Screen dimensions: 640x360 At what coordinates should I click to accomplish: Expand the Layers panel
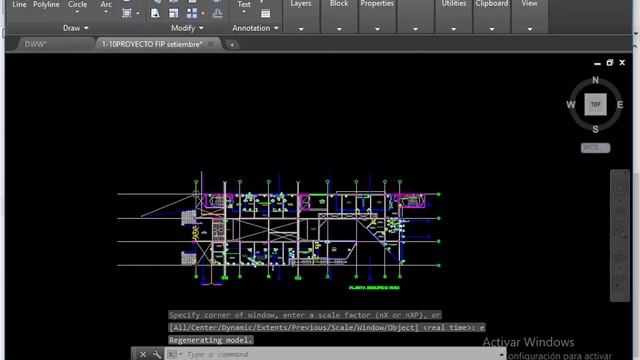point(301,29)
